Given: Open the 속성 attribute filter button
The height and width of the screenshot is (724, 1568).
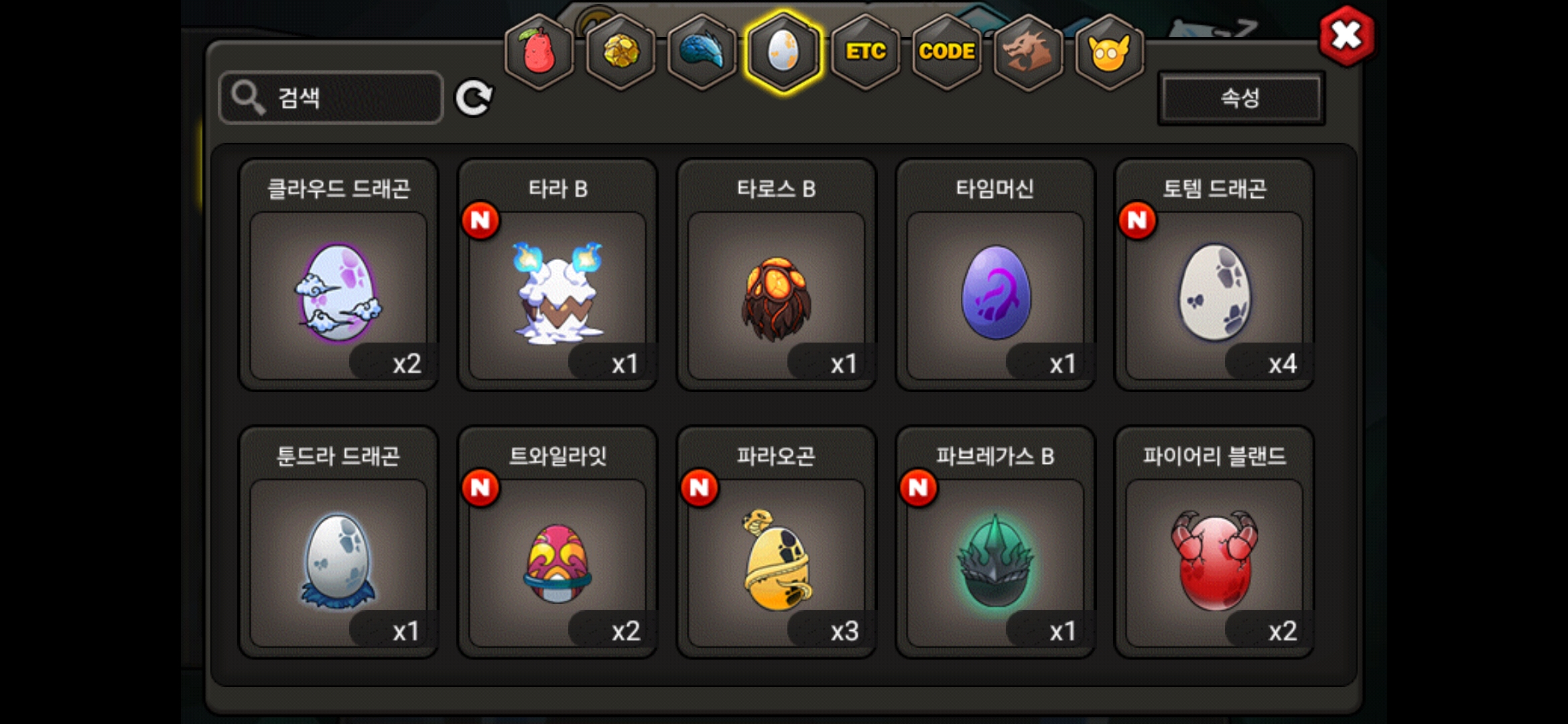Looking at the screenshot, I should 1241,98.
